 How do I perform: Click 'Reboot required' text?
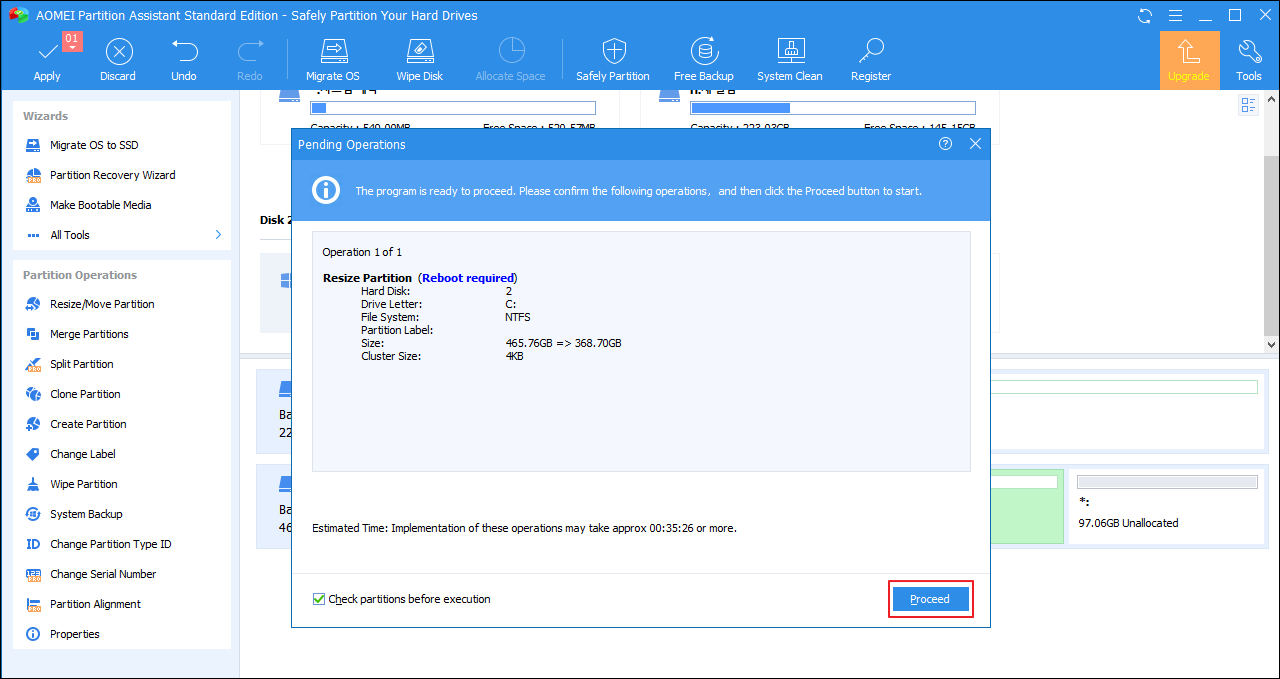[468, 278]
